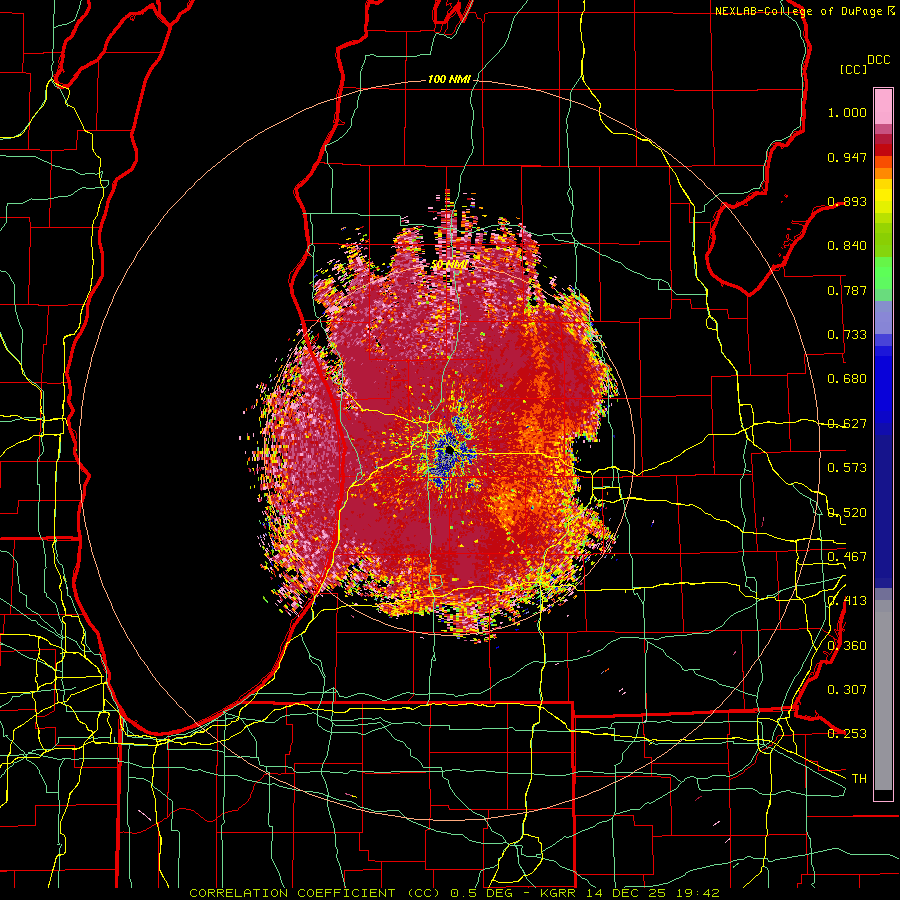Viewport: 900px width, 900px height.
Task: Click the 100 NMI range ring label
Action: click(449, 79)
